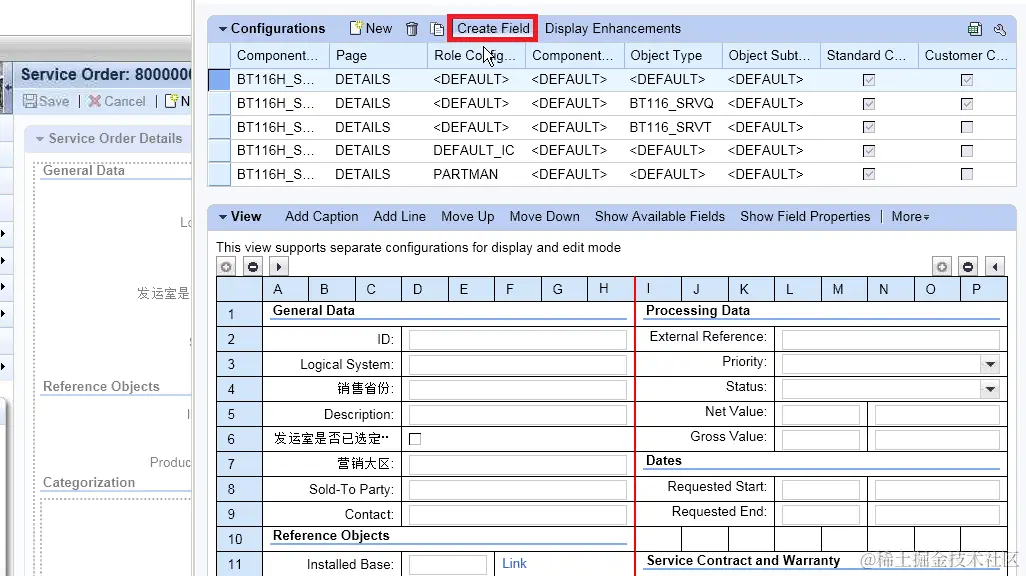Click the wrench personalize icon in Configurations
Viewport: 1026px width, 576px height.
tap(1000, 29)
